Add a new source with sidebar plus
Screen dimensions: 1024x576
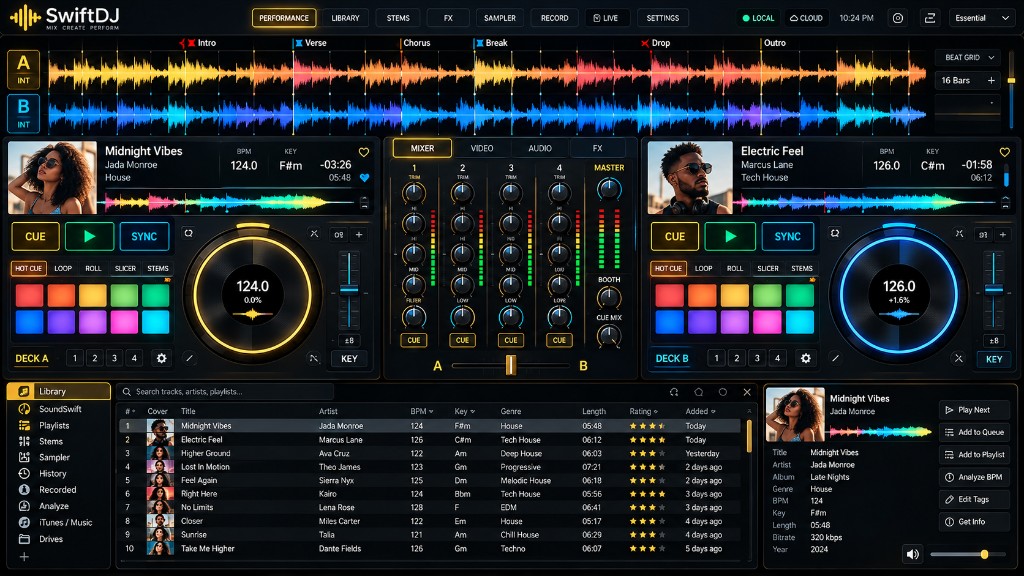pos(24,557)
